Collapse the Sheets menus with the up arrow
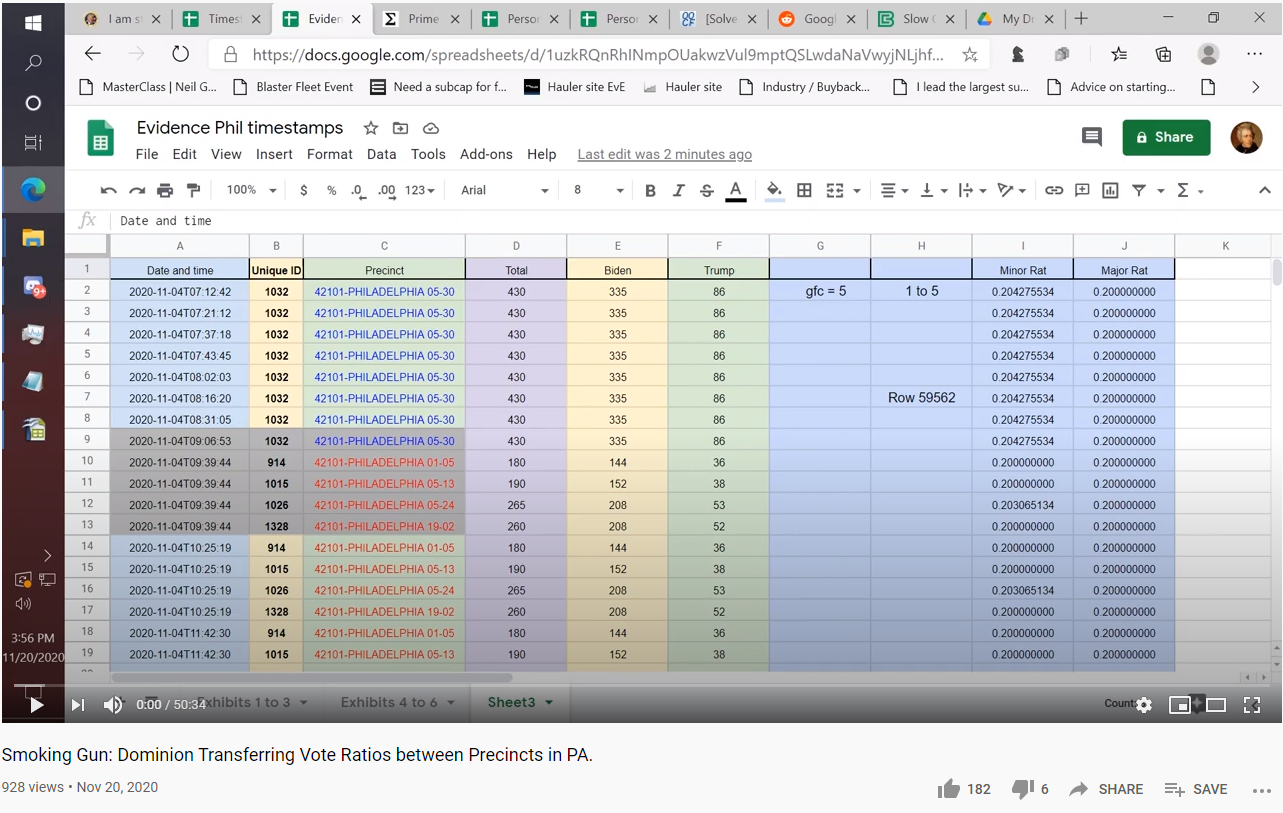The height and width of the screenshot is (813, 1283). 1264,190
